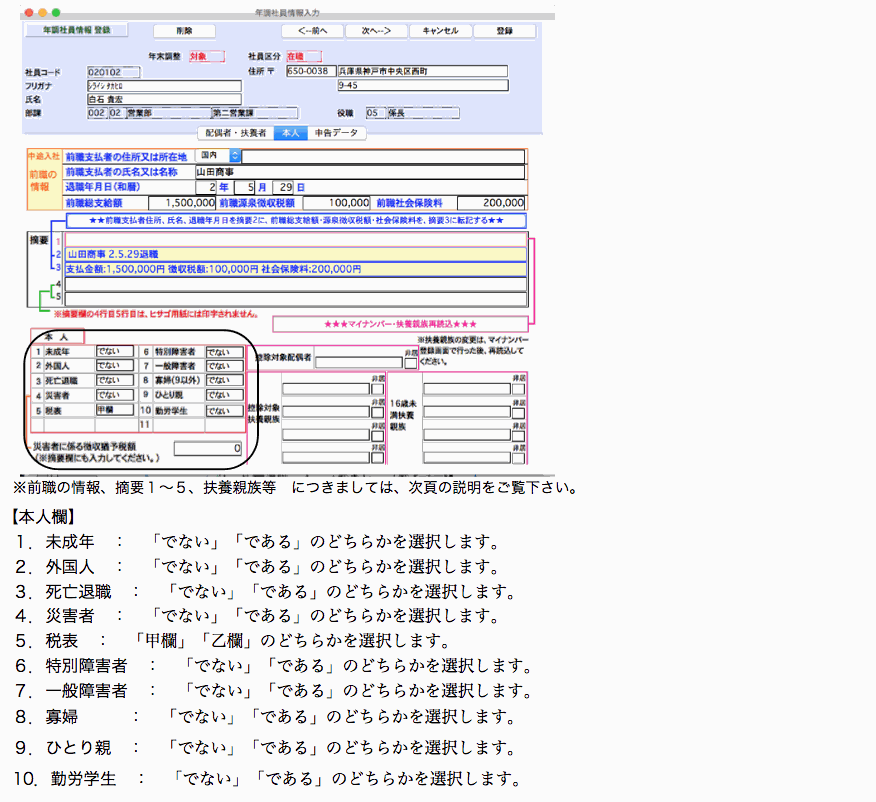Focus the 災害者に係る徴収猶予税額 field
The width and height of the screenshot is (876, 802).
[207, 448]
